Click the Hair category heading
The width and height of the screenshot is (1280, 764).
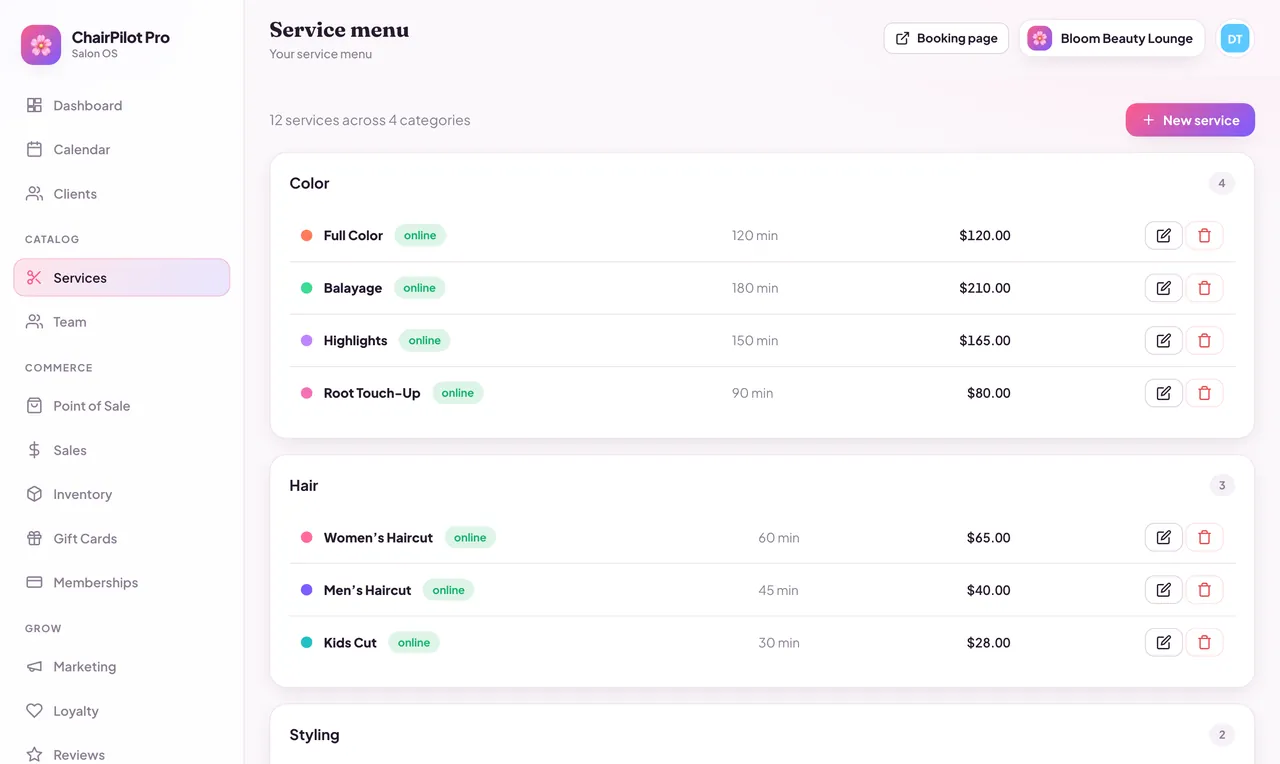(x=304, y=486)
